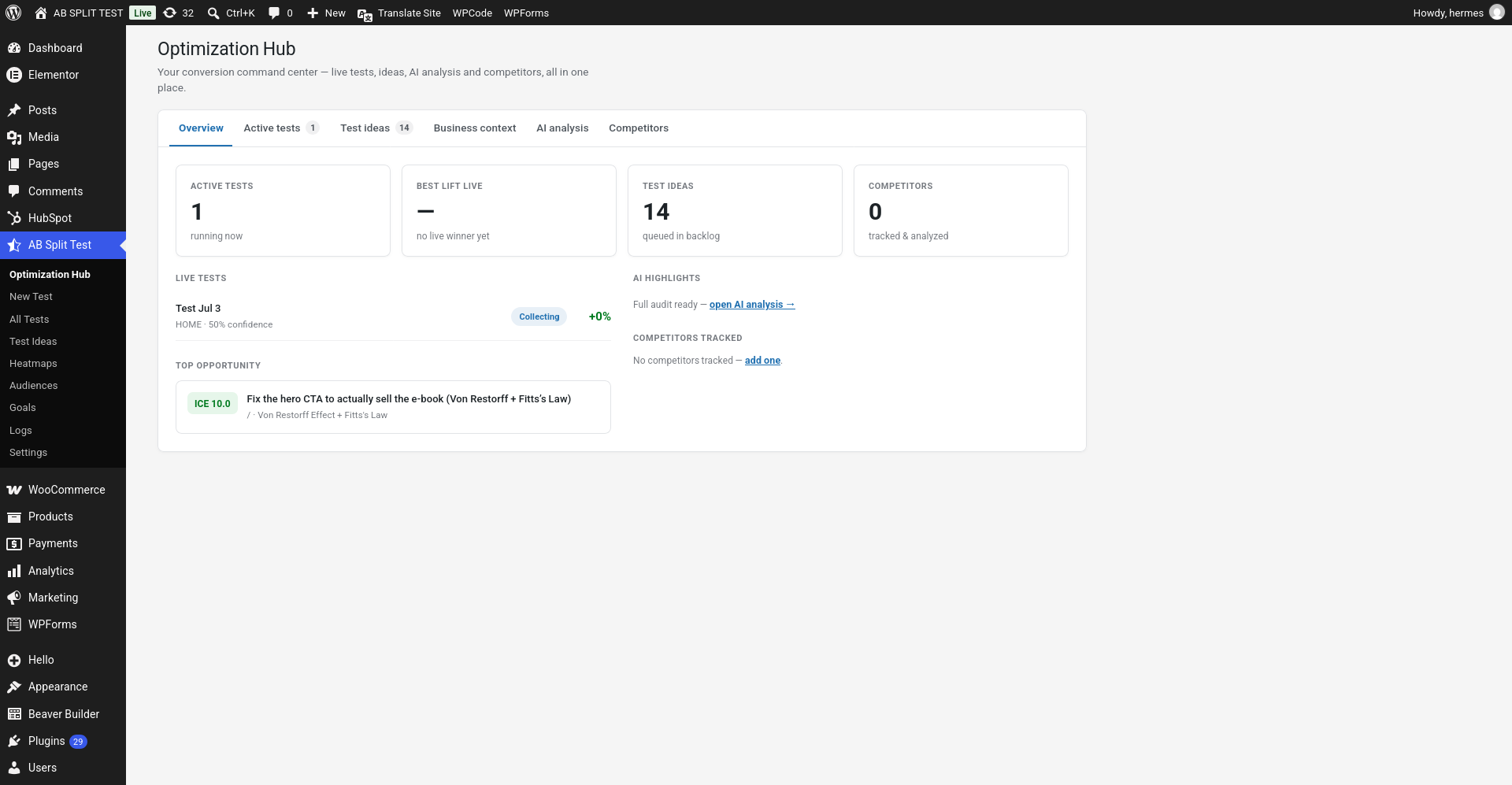Switch to the Overview tab

coord(201,128)
